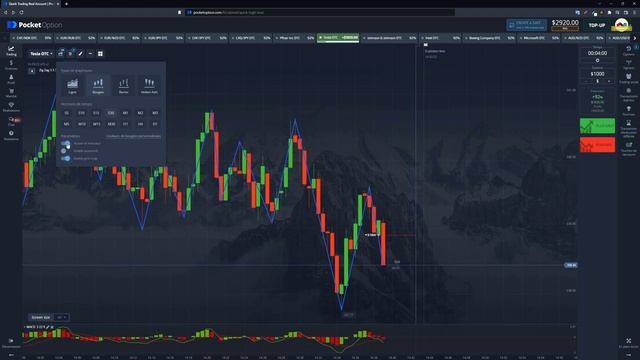Switch to Johnson & Johnson OTC asset tab
Screen dimensions: 640x360
389,38
